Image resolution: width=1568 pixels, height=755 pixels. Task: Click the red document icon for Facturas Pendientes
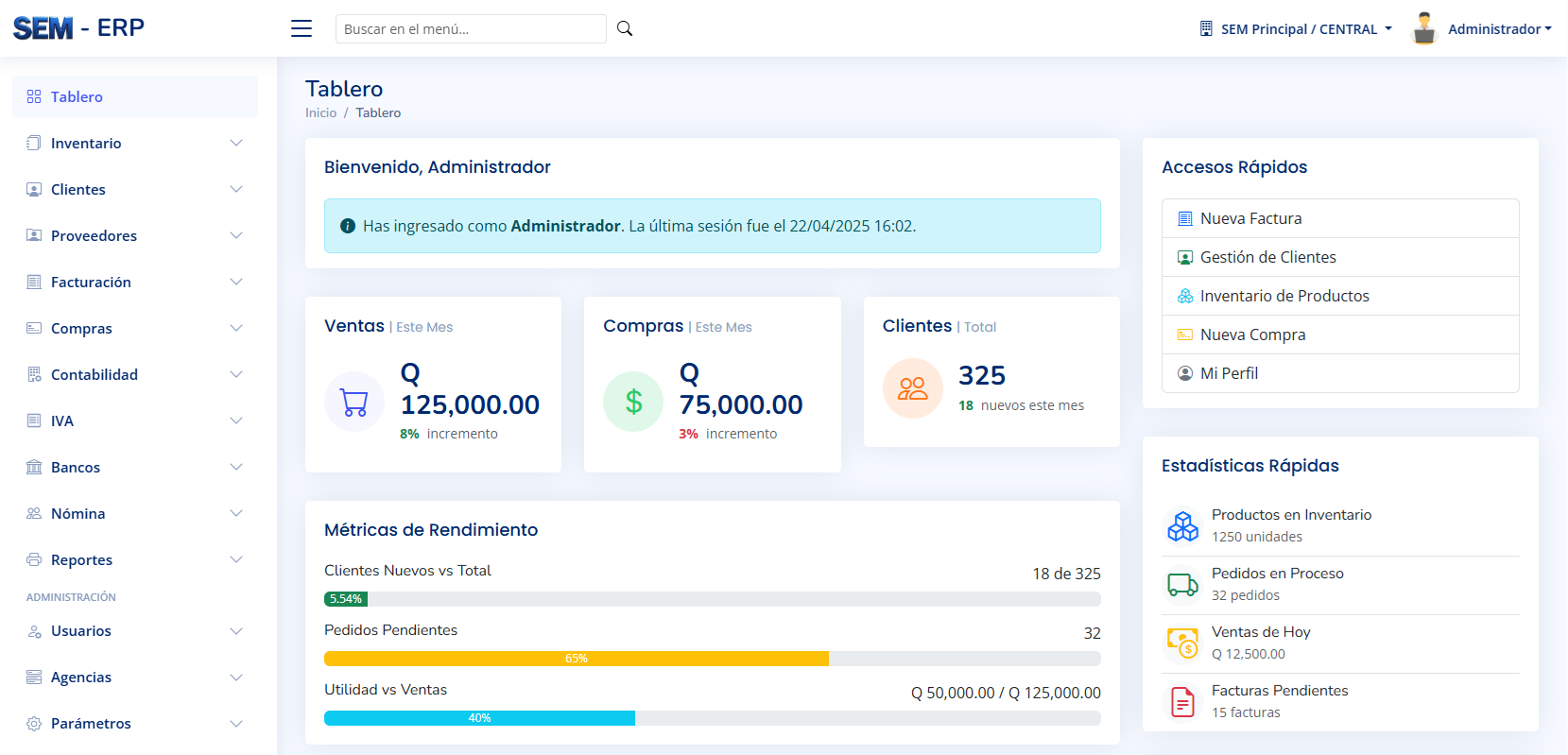click(x=1182, y=701)
